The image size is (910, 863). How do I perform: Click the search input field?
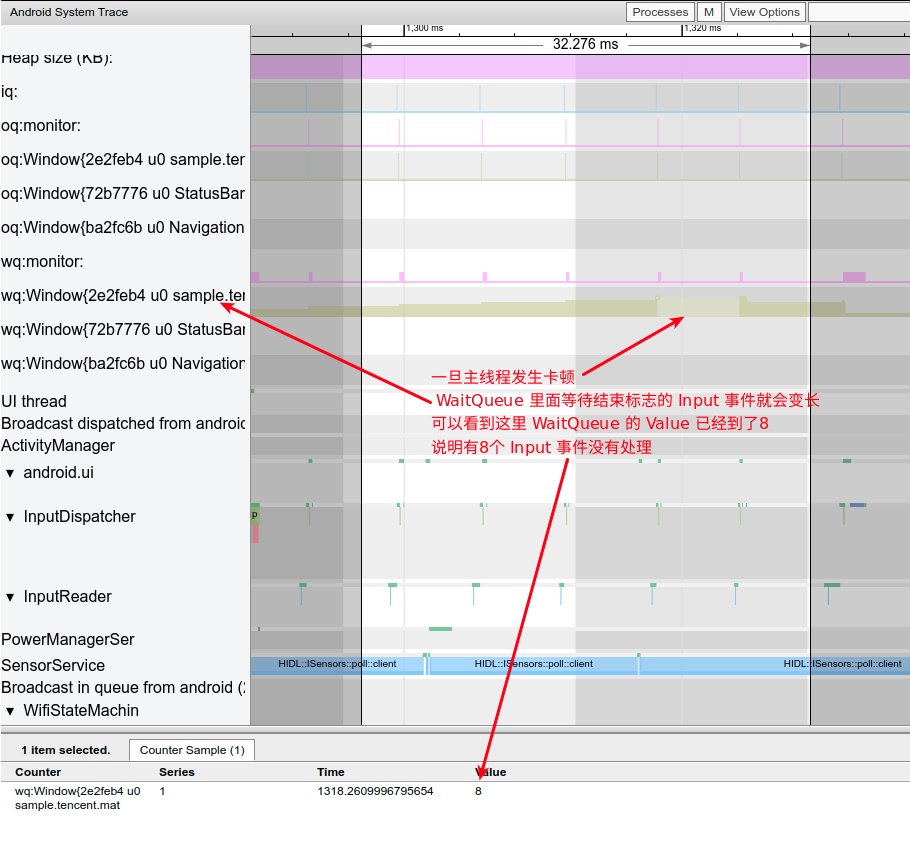click(858, 12)
